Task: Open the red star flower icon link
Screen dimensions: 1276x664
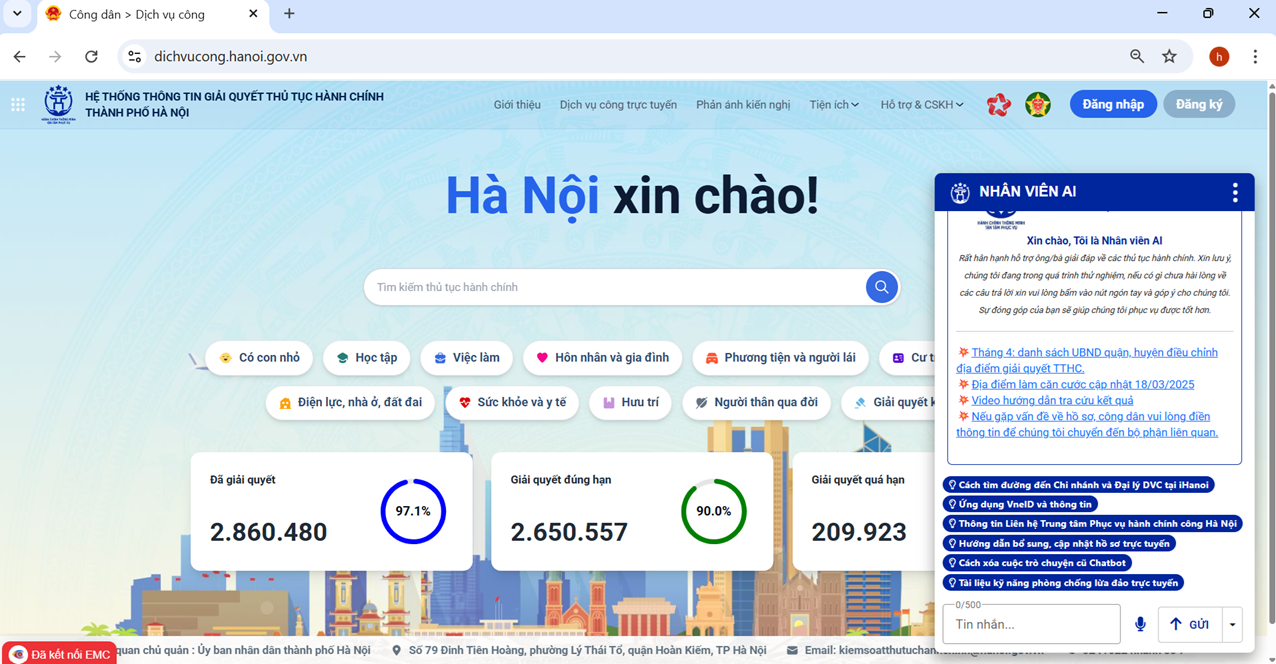Action: (x=998, y=104)
